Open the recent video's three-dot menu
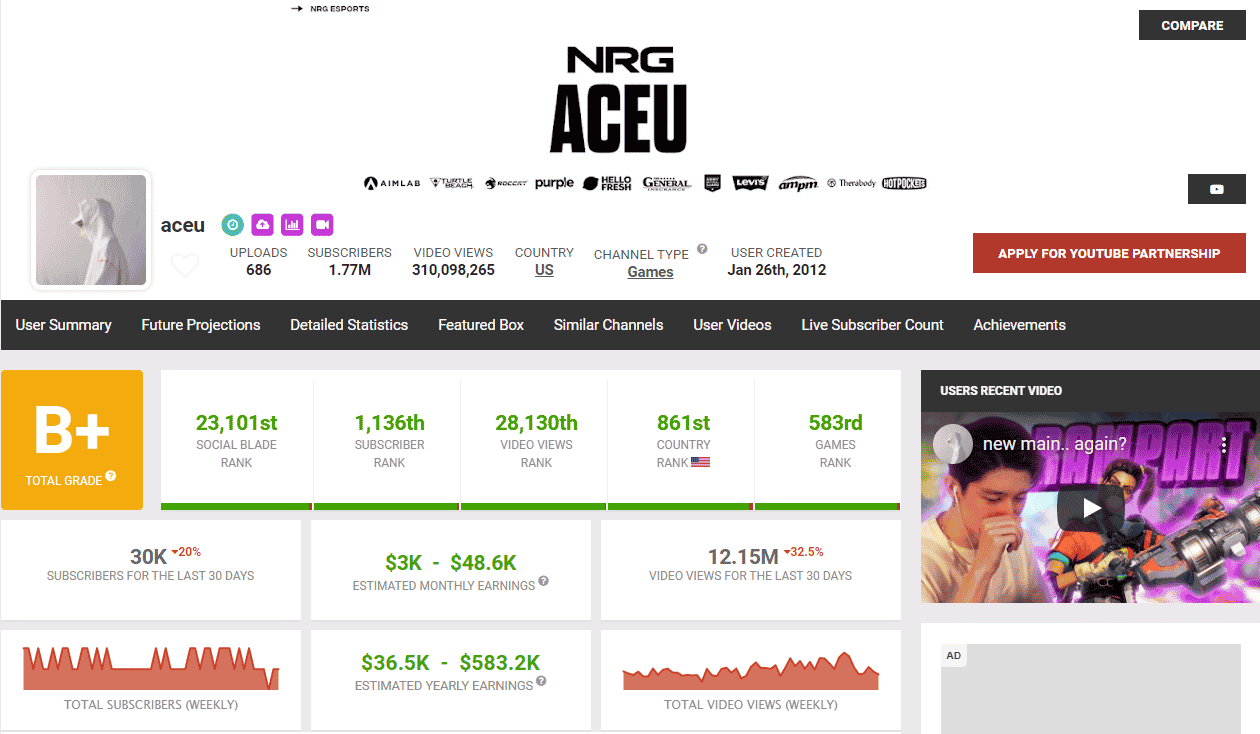Viewport: 1260px width, 734px height. [1224, 444]
